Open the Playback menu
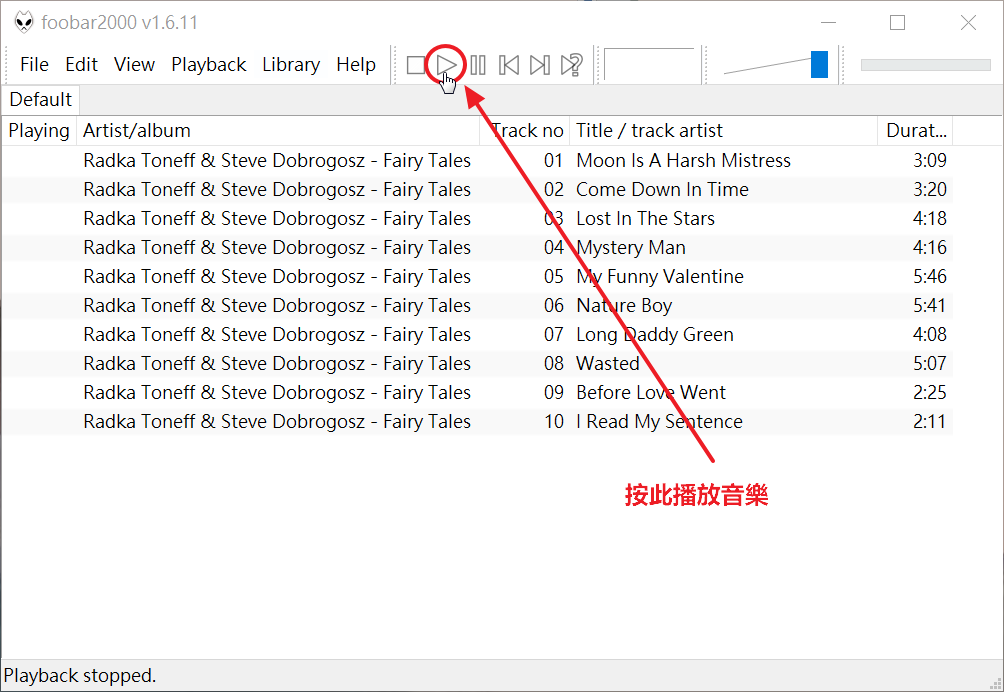Image resolution: width=1004 pixels, height=692 pixels. [x=209, y=65]
